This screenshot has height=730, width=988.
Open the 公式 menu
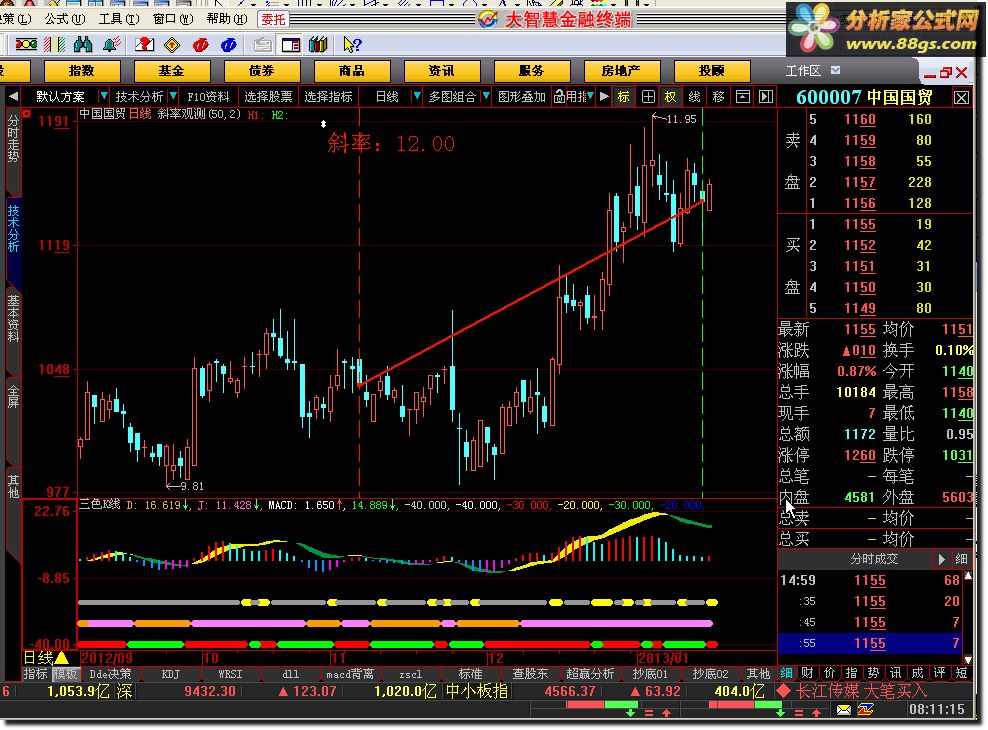[x=64, y=19]
